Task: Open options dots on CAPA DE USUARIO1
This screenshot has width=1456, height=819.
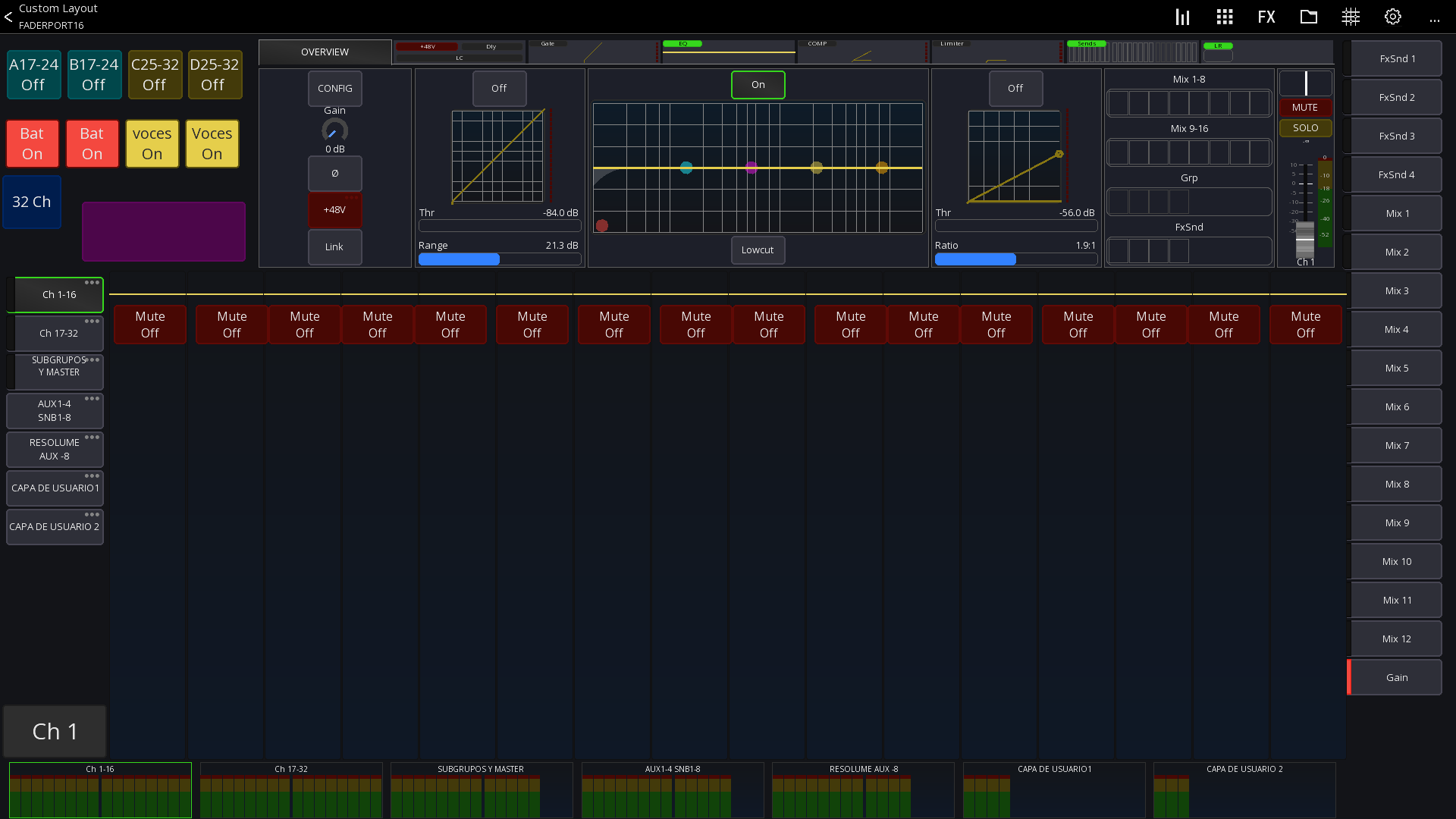Action: [92, 476]
